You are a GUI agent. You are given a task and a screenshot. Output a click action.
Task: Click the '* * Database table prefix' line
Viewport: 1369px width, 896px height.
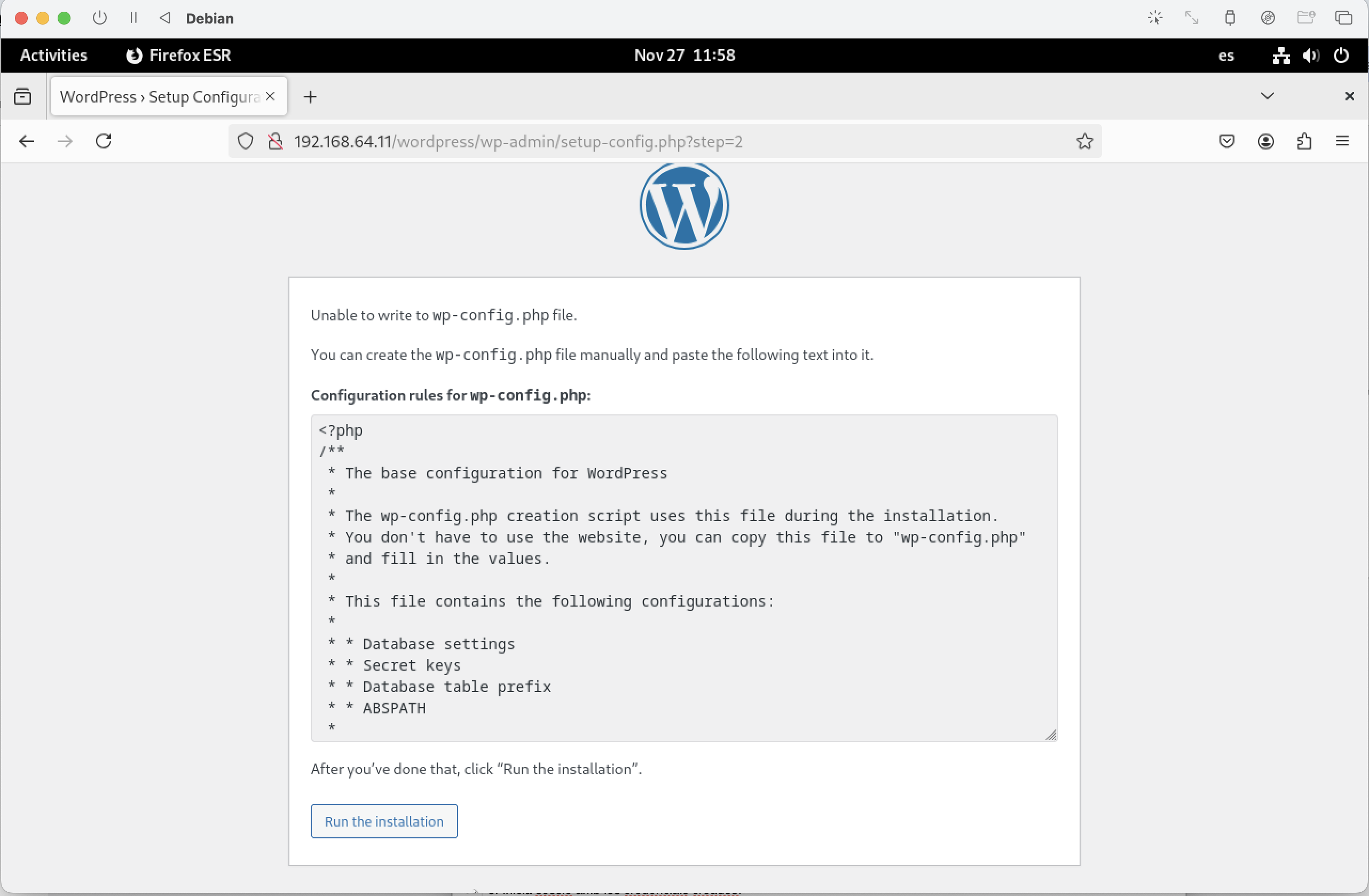pyautogui.click(x=439, y=686)
